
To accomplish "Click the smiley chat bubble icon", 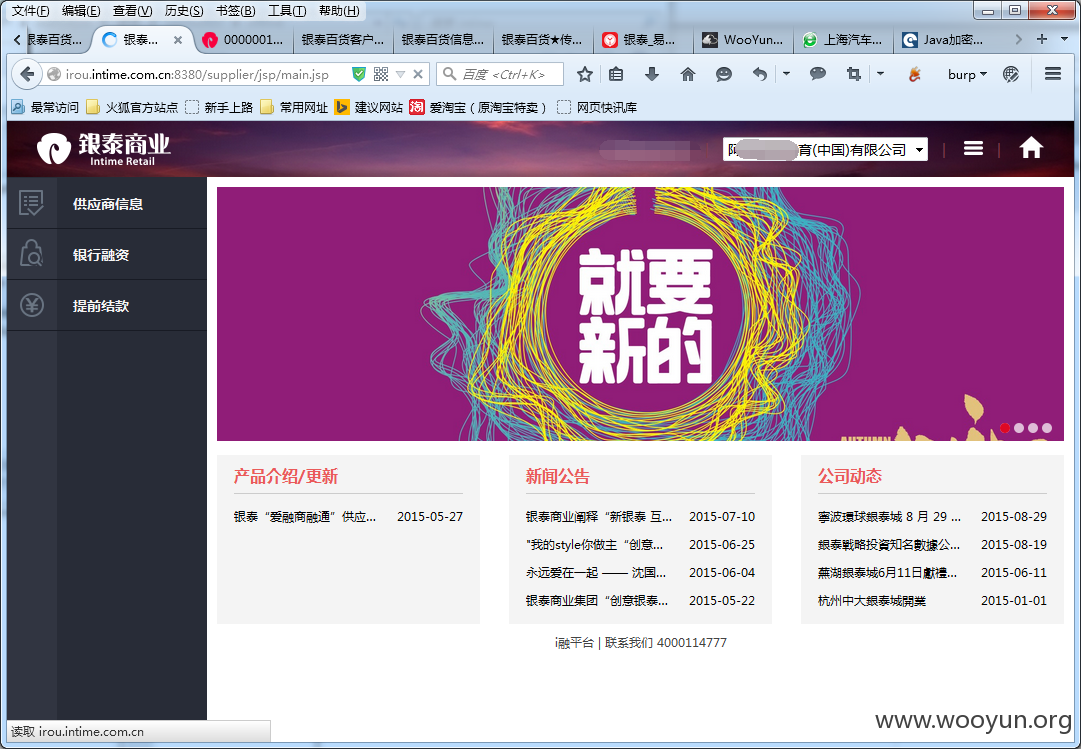I will (723, 74).
